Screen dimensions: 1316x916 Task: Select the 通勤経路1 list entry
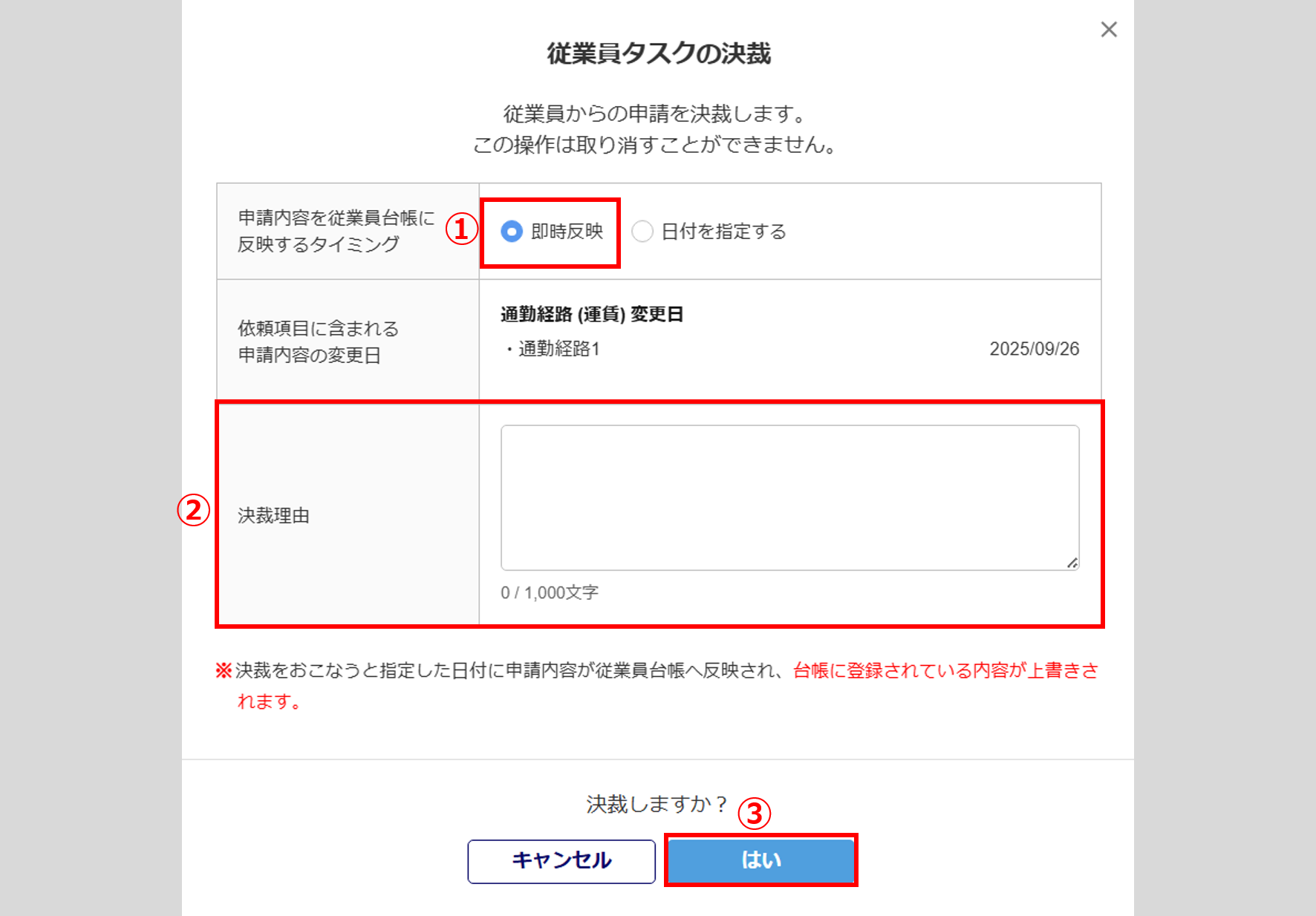pos(558,349)
